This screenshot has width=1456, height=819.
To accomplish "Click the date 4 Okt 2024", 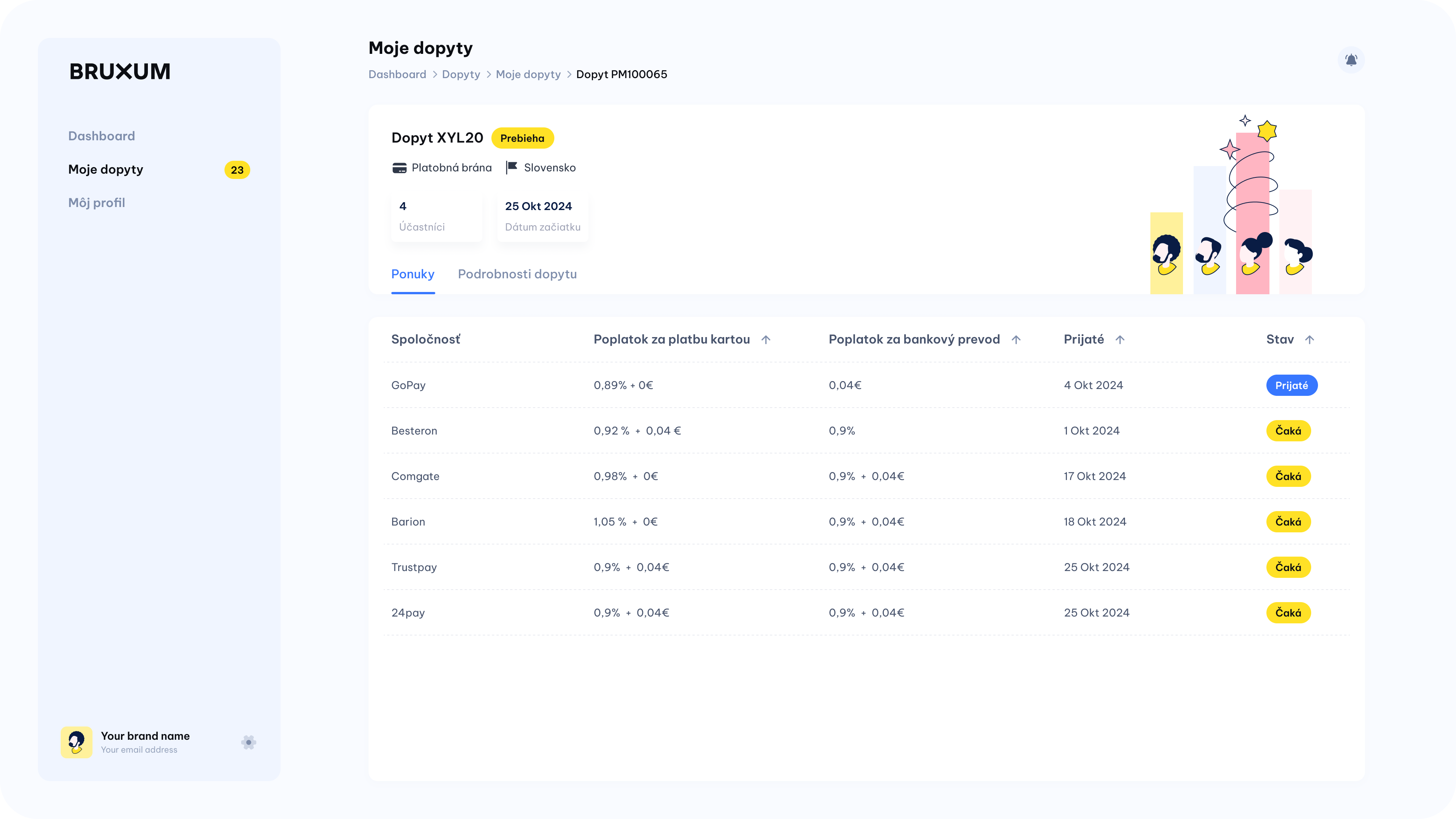I will 1093,386.
